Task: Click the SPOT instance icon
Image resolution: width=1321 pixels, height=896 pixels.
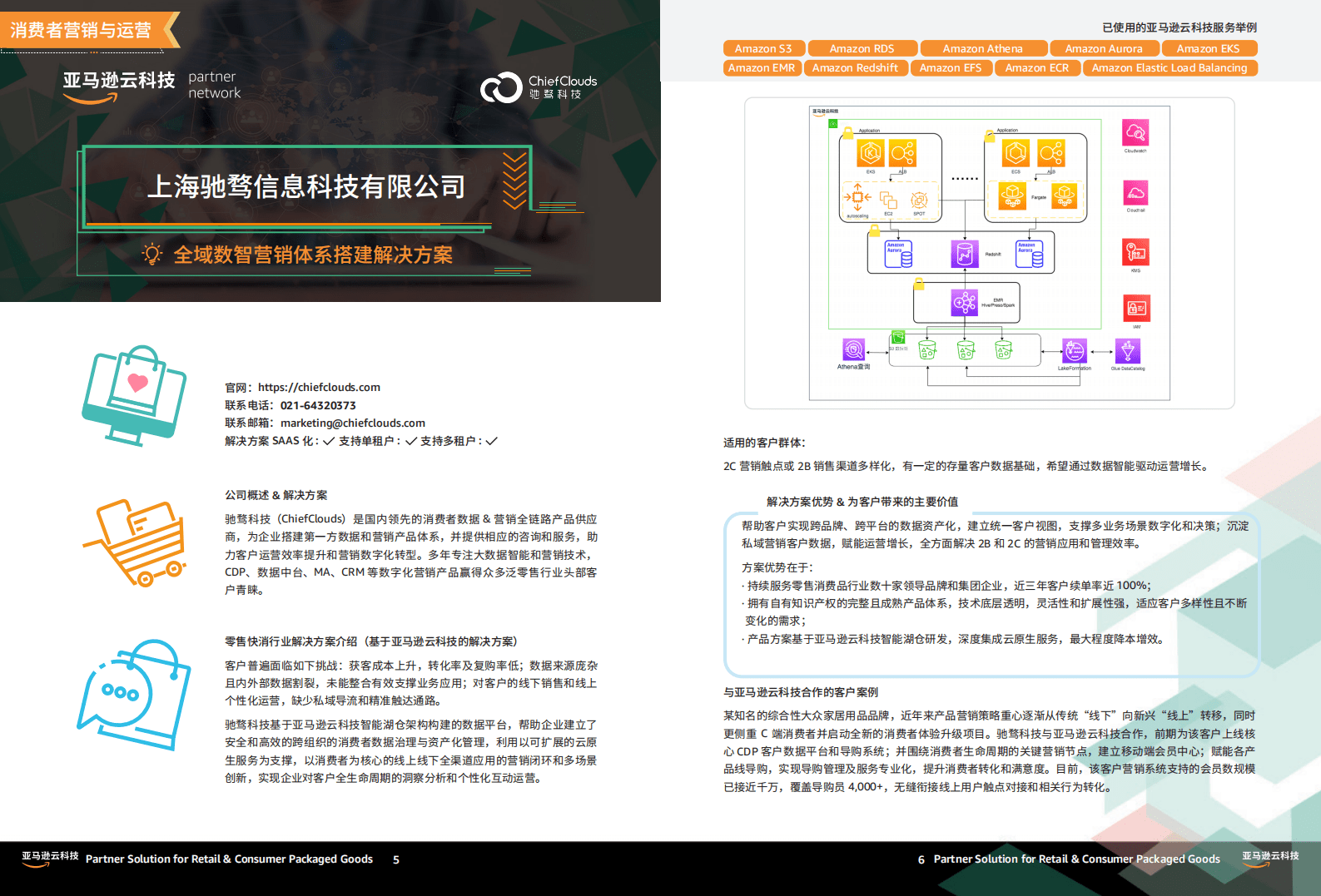Action: point(919,200)
